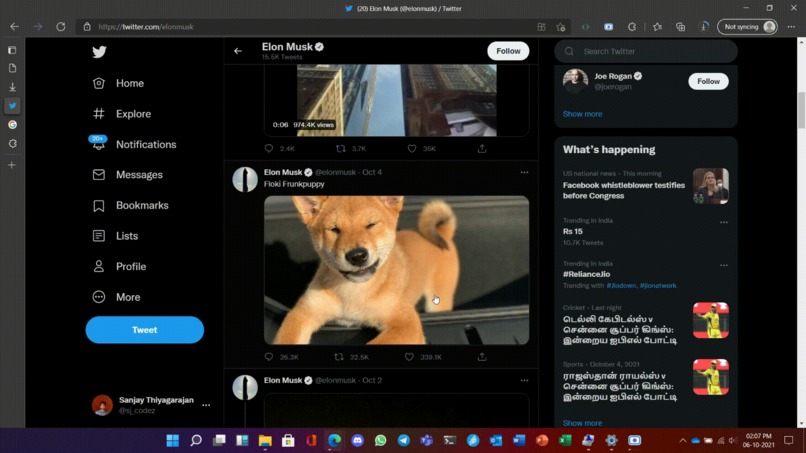Click Show more under What's happening
This screenshot has width=806, height=453.
[x=582, y=423]
